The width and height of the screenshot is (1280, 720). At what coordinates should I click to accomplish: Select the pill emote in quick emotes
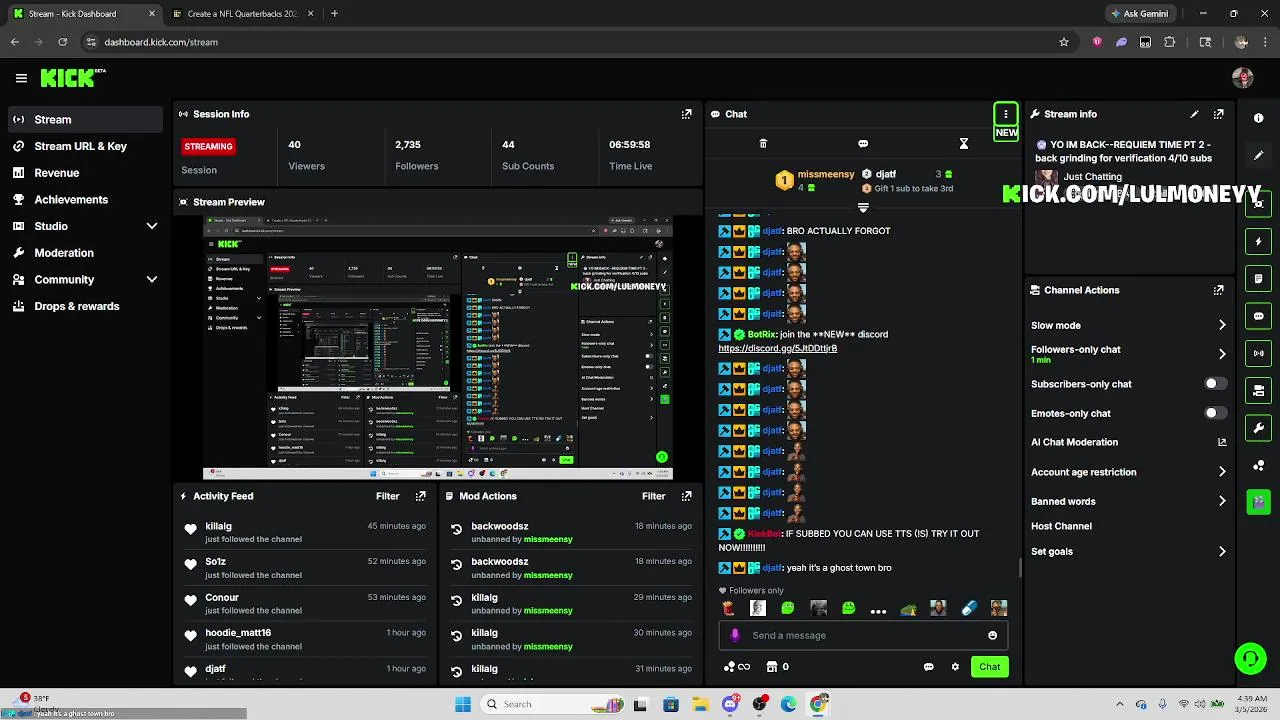(x=968, y=608)
